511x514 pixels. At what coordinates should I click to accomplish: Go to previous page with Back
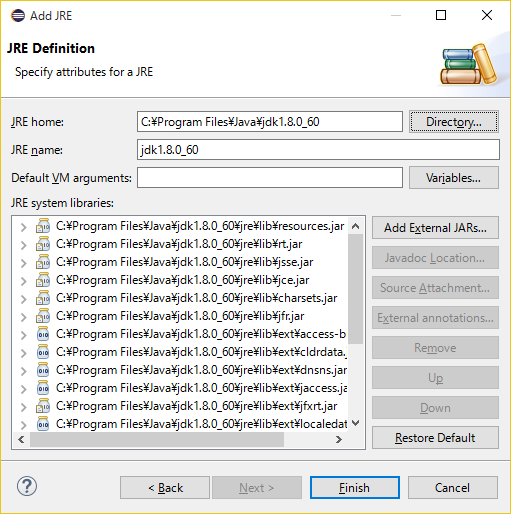pyautogui.click(x=165, y=488)
